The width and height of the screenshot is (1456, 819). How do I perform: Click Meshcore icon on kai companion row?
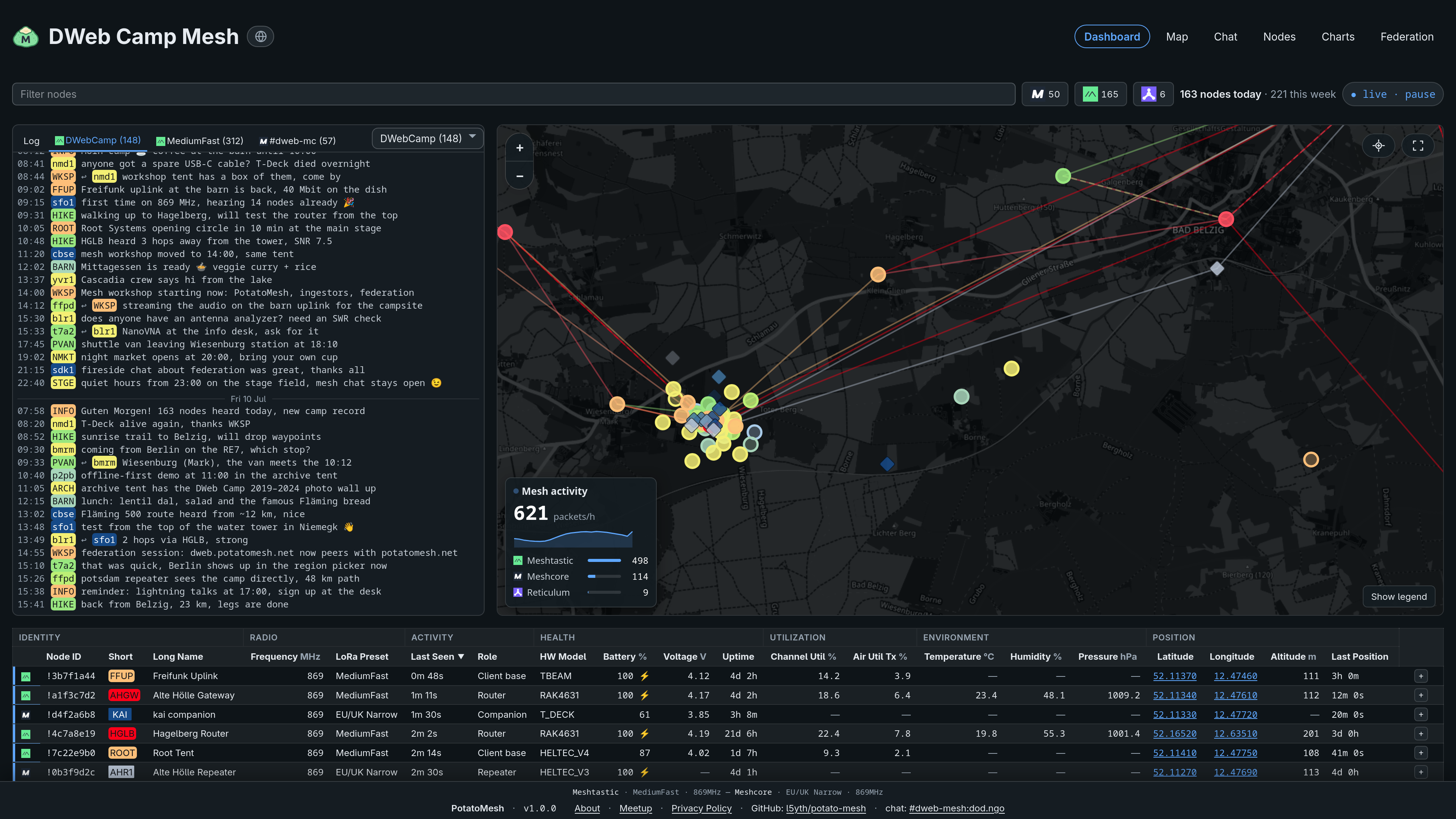tap(25, 715)
